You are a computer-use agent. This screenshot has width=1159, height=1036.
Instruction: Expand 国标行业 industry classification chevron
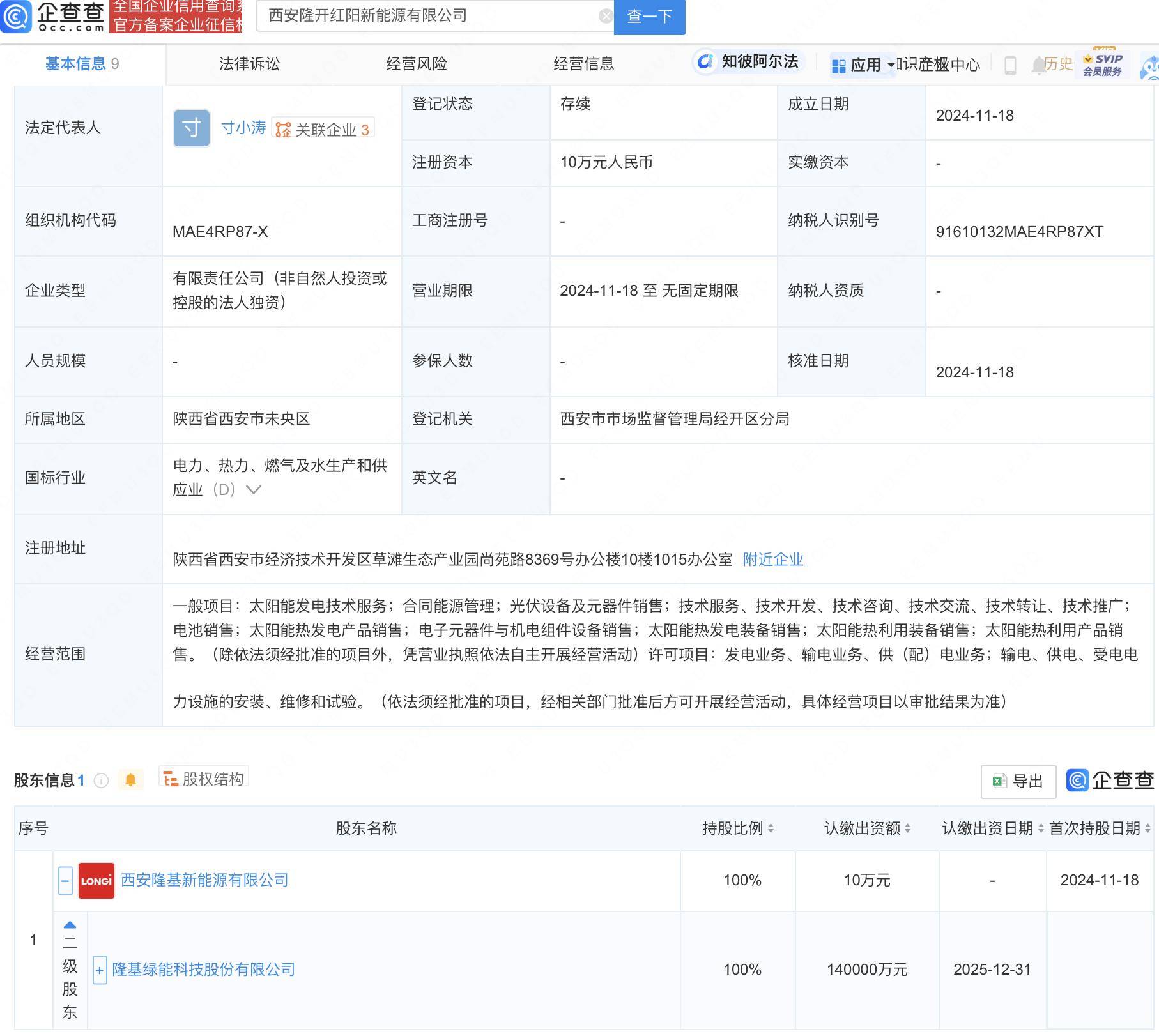254,490
